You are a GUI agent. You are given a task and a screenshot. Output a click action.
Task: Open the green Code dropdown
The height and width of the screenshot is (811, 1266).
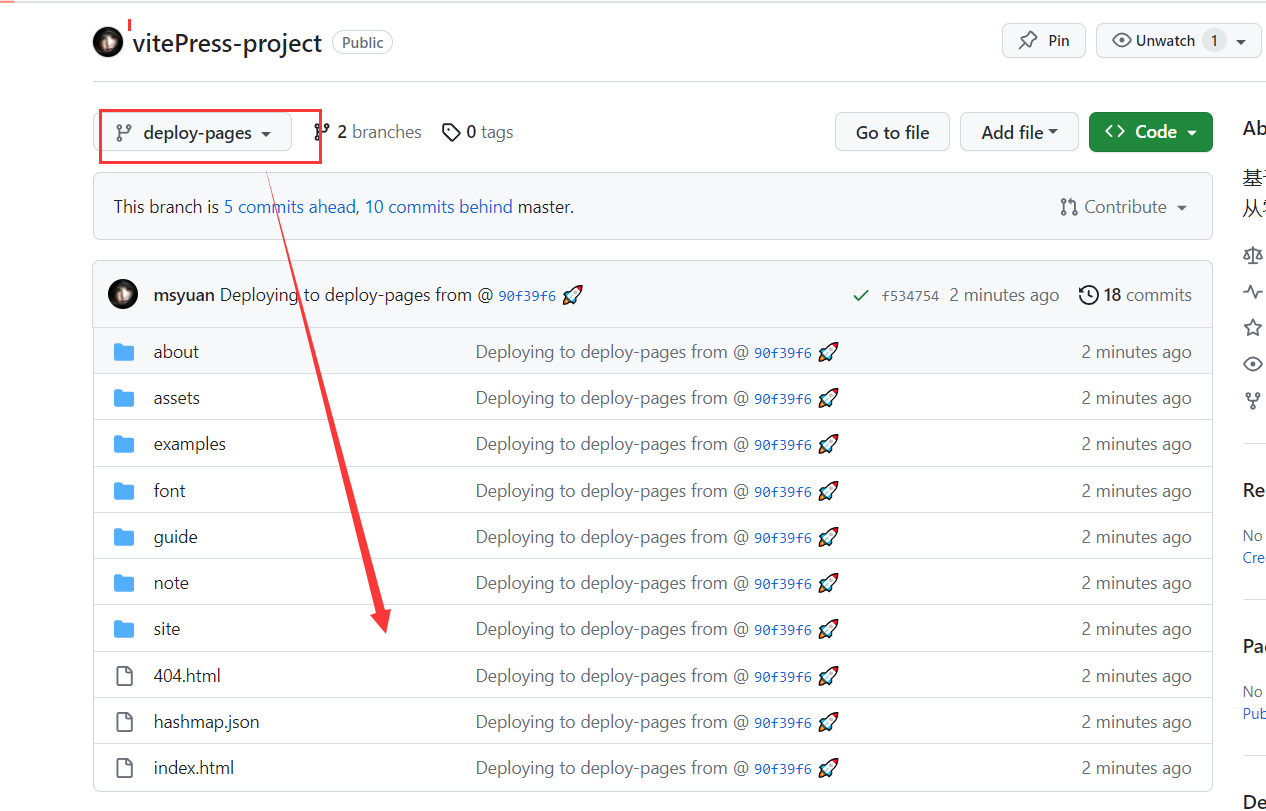tap(1151, 132)
